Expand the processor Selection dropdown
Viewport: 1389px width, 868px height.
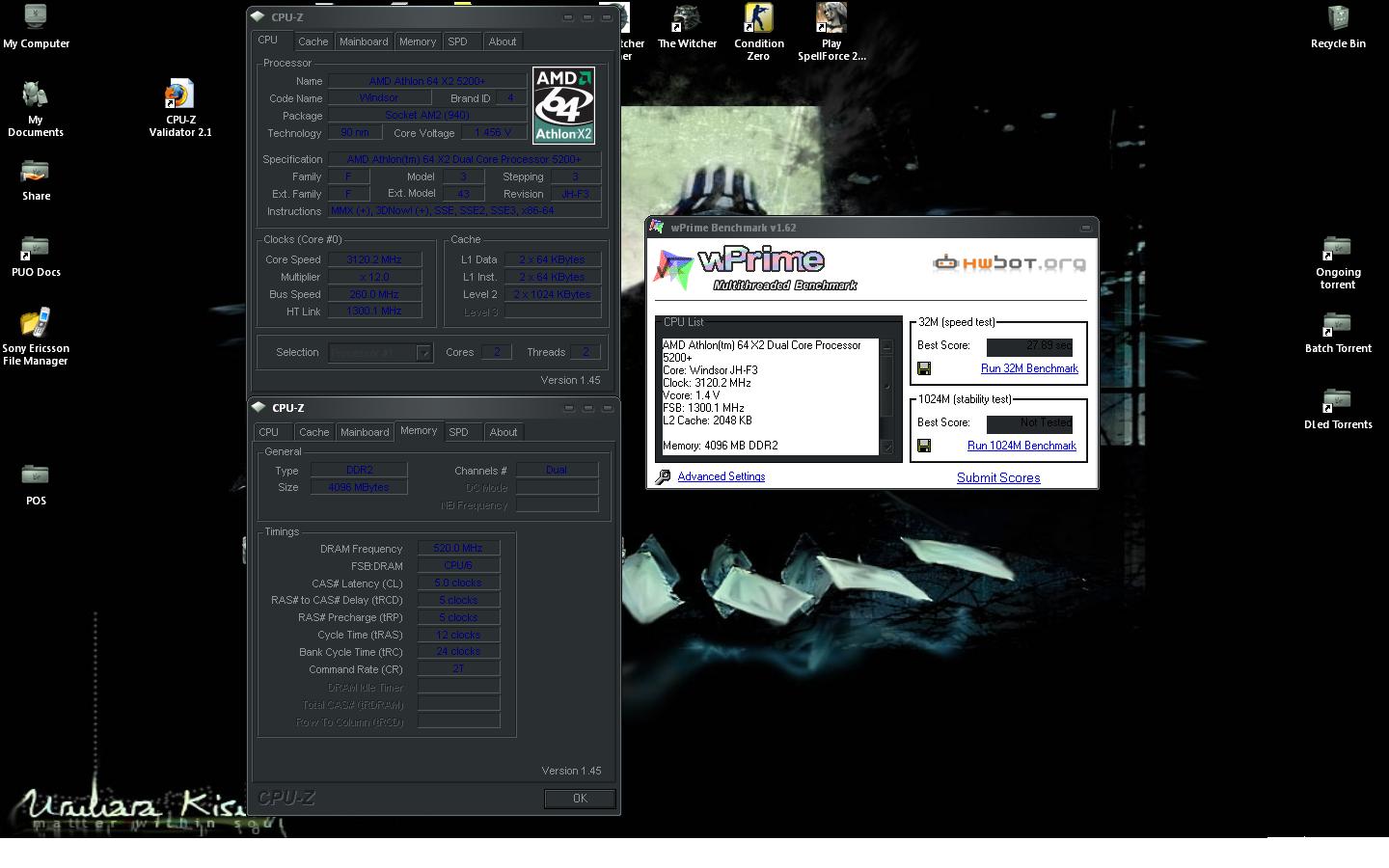point(423,353)
